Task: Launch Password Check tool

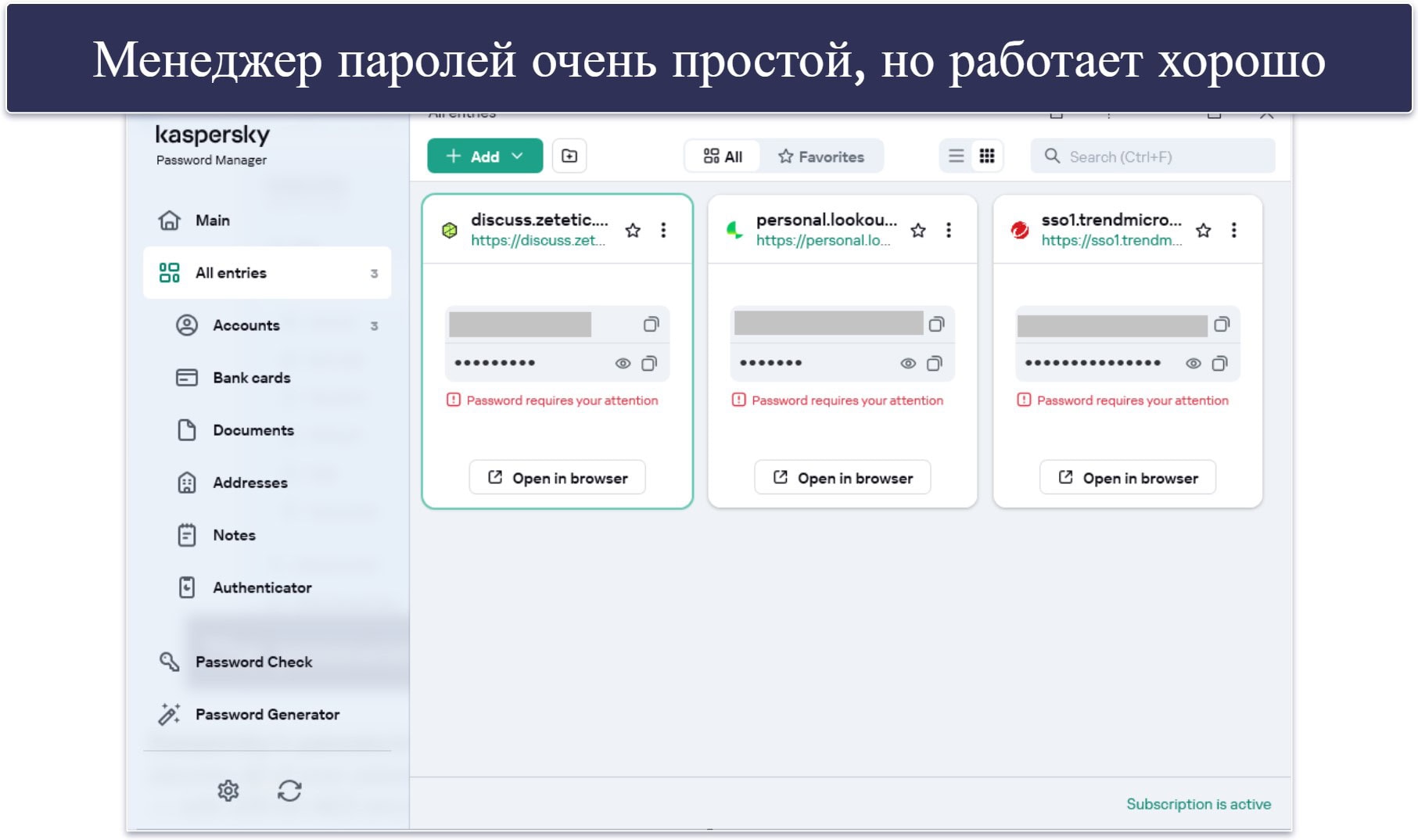Action: 266,662
